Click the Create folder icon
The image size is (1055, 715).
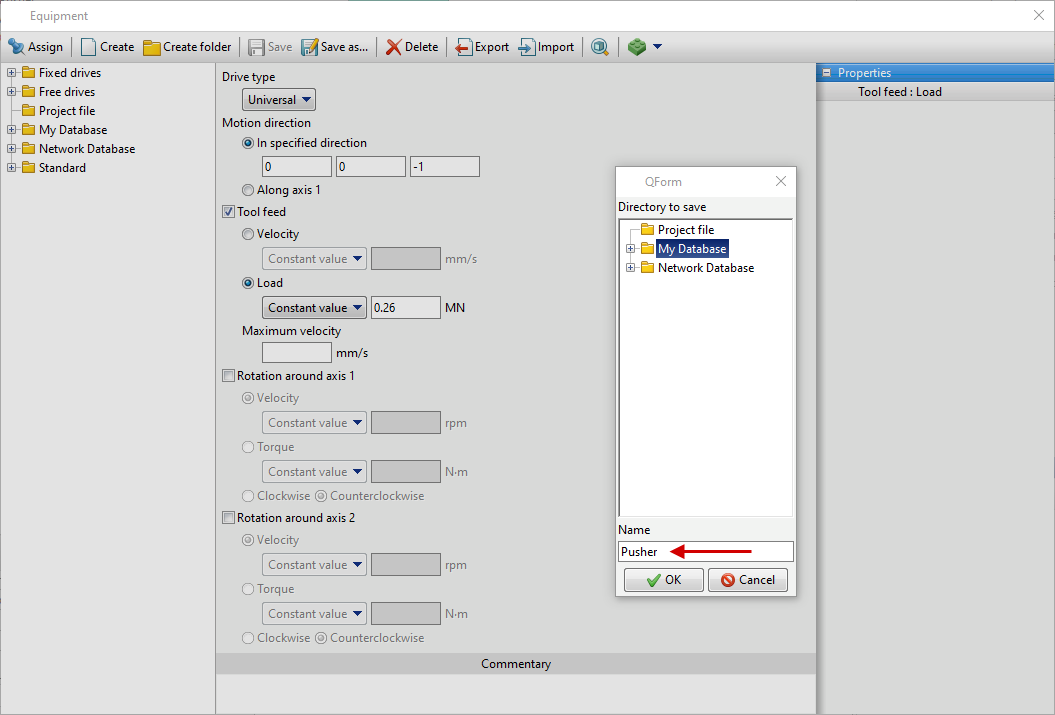pyautogui.click(x=152, y=47)
